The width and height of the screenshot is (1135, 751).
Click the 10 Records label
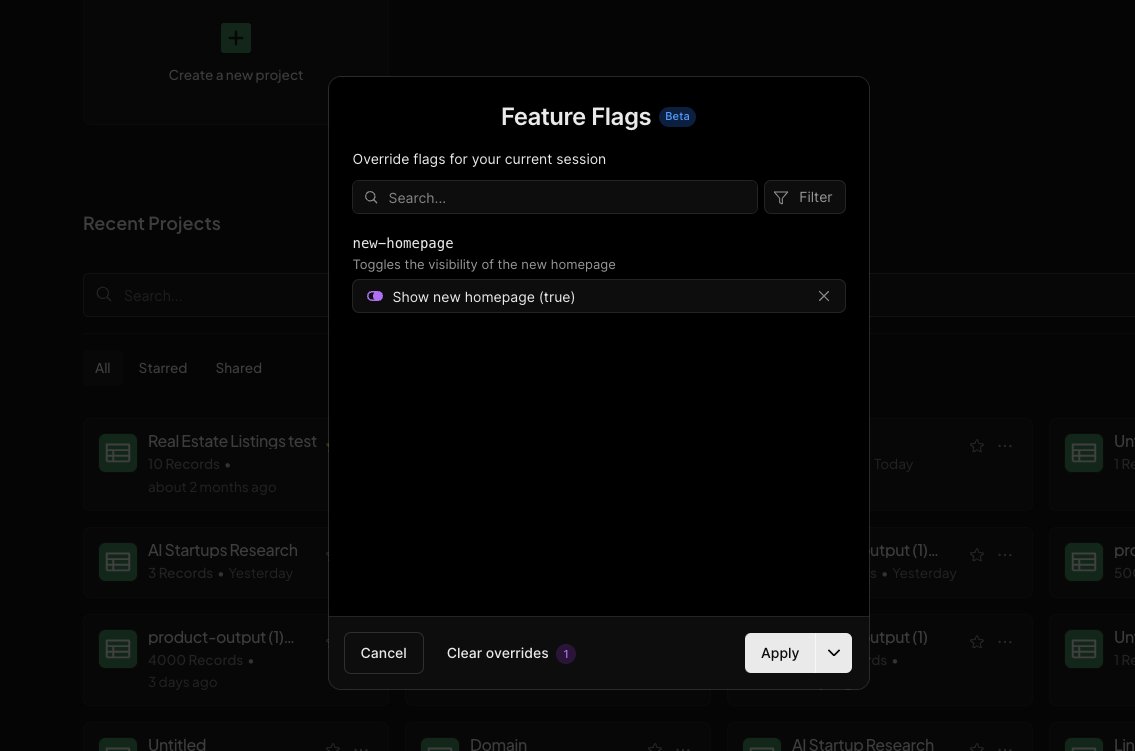pos(184,464)
